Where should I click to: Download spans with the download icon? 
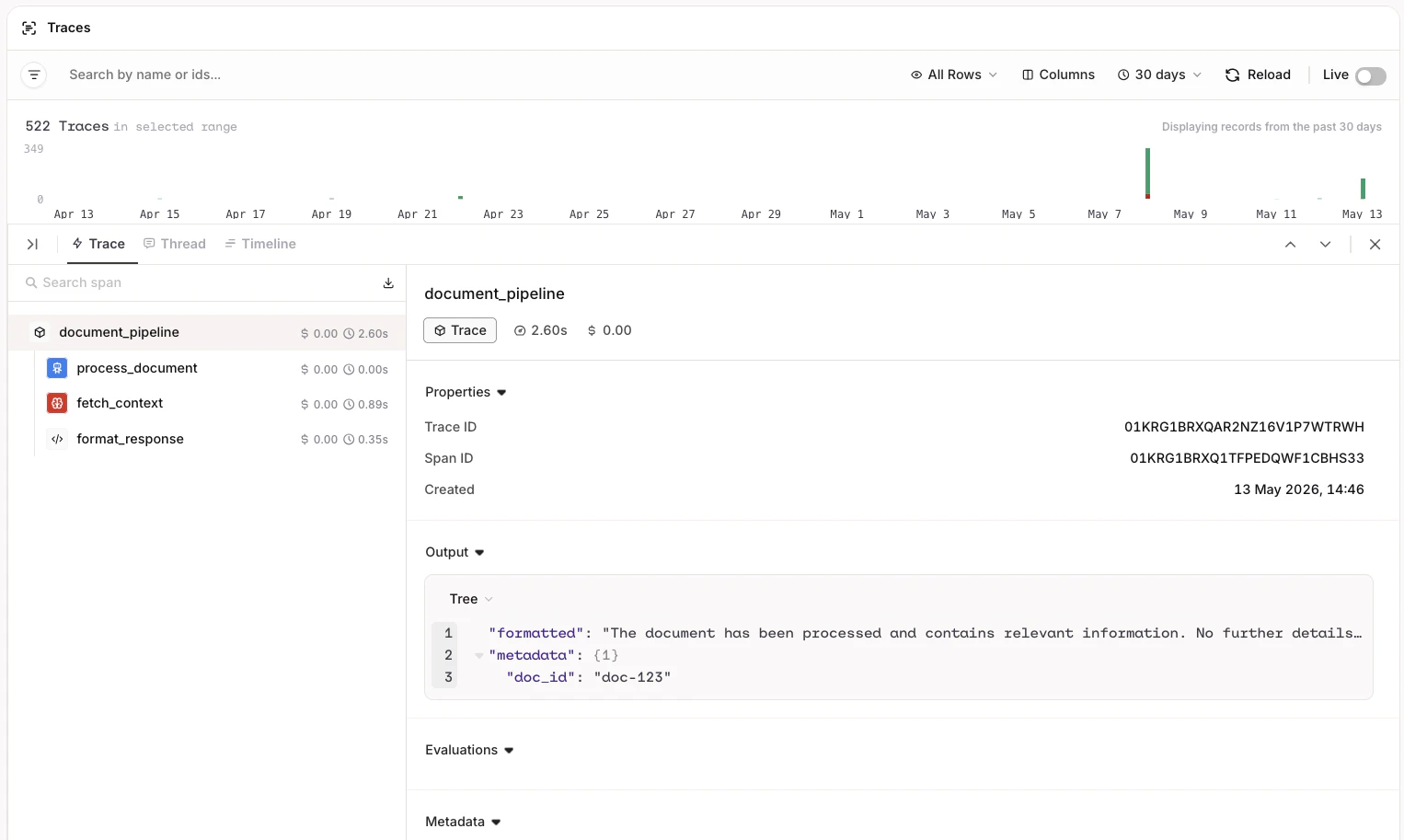click(388, 282)
